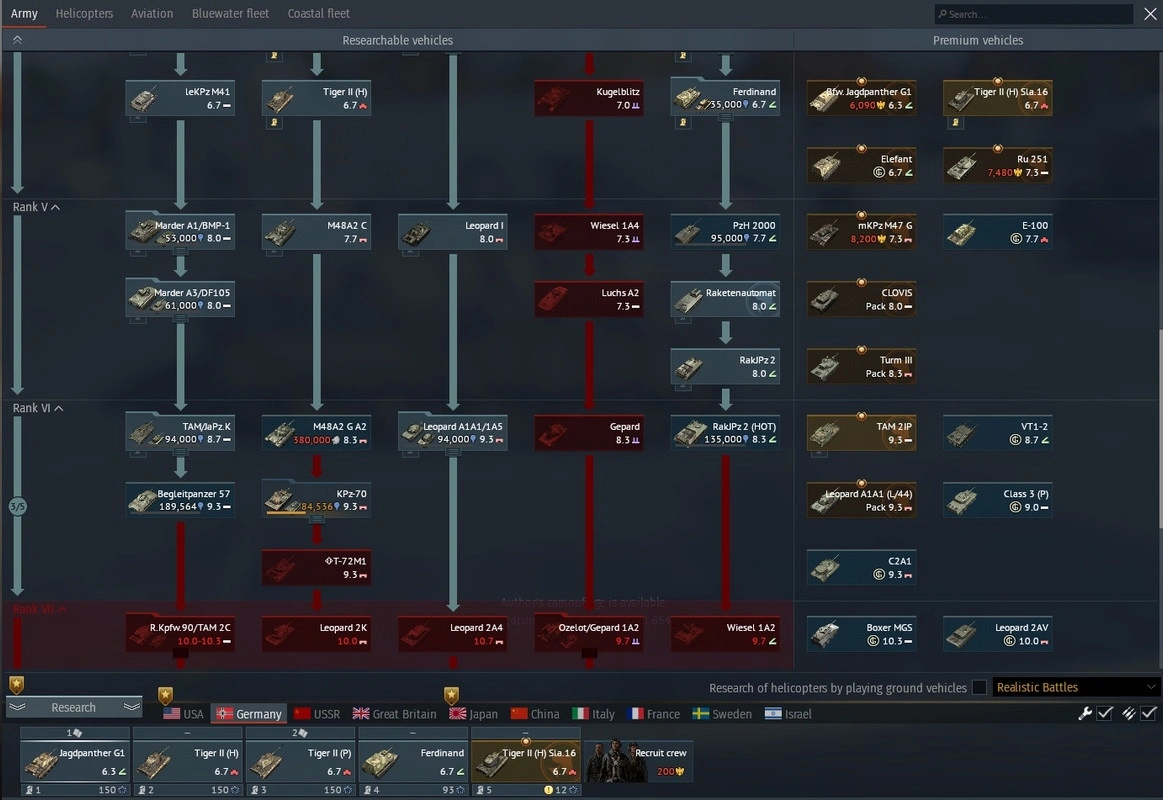Image resolution: width=1163 pixels, height=800 pixels.
Task: Open the Bluewater fleet tab
Action: coord(230,14)
